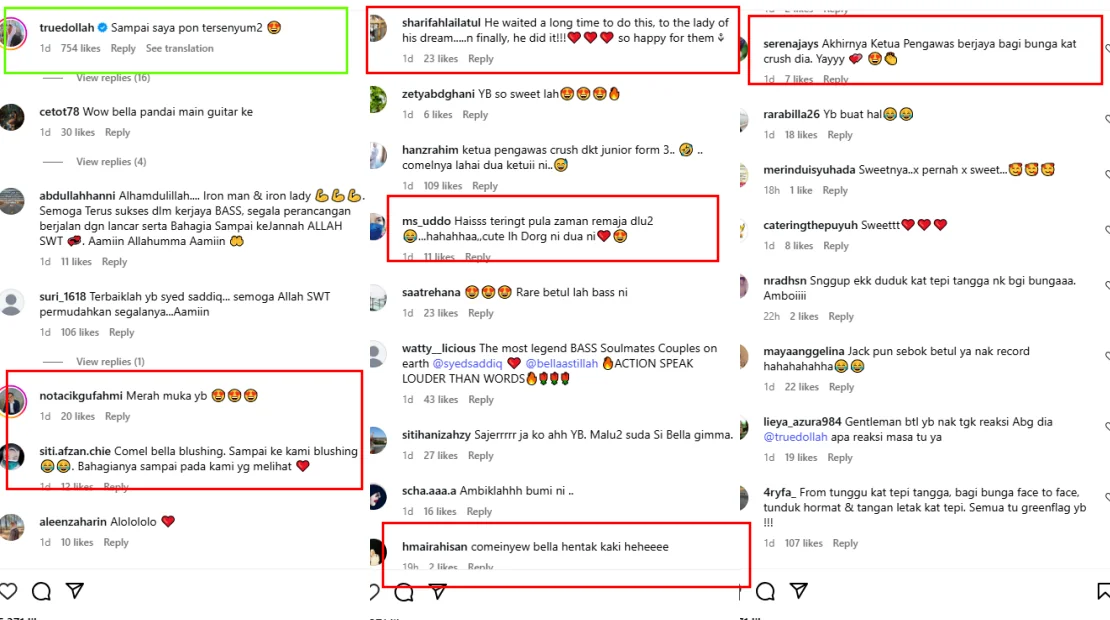This screenshot has height=620, width=1110.
Task: Expand View replies (1) under suri_1618
Action: [110, 362]
